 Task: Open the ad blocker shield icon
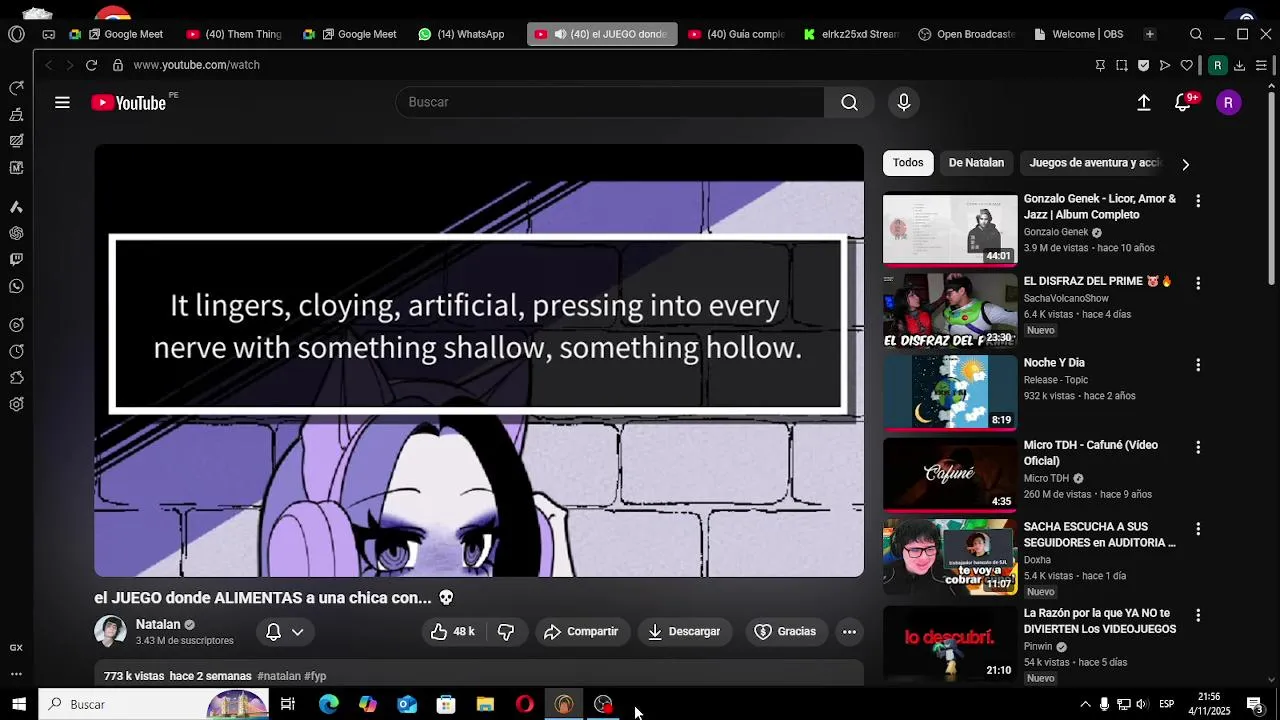[x=1143, y=65]
